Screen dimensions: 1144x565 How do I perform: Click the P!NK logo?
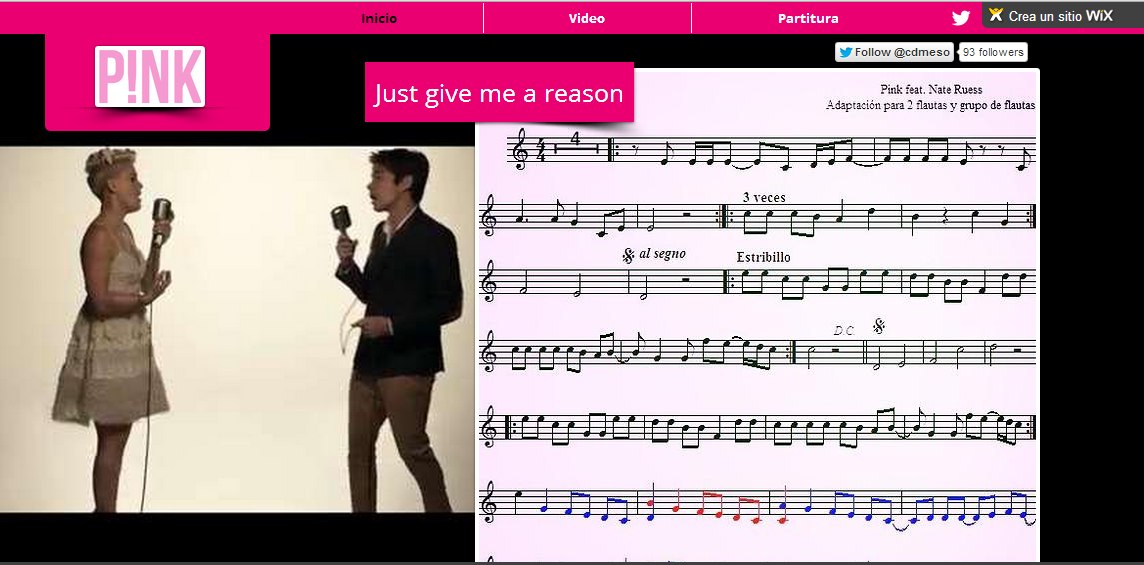(x=150, y=77)
